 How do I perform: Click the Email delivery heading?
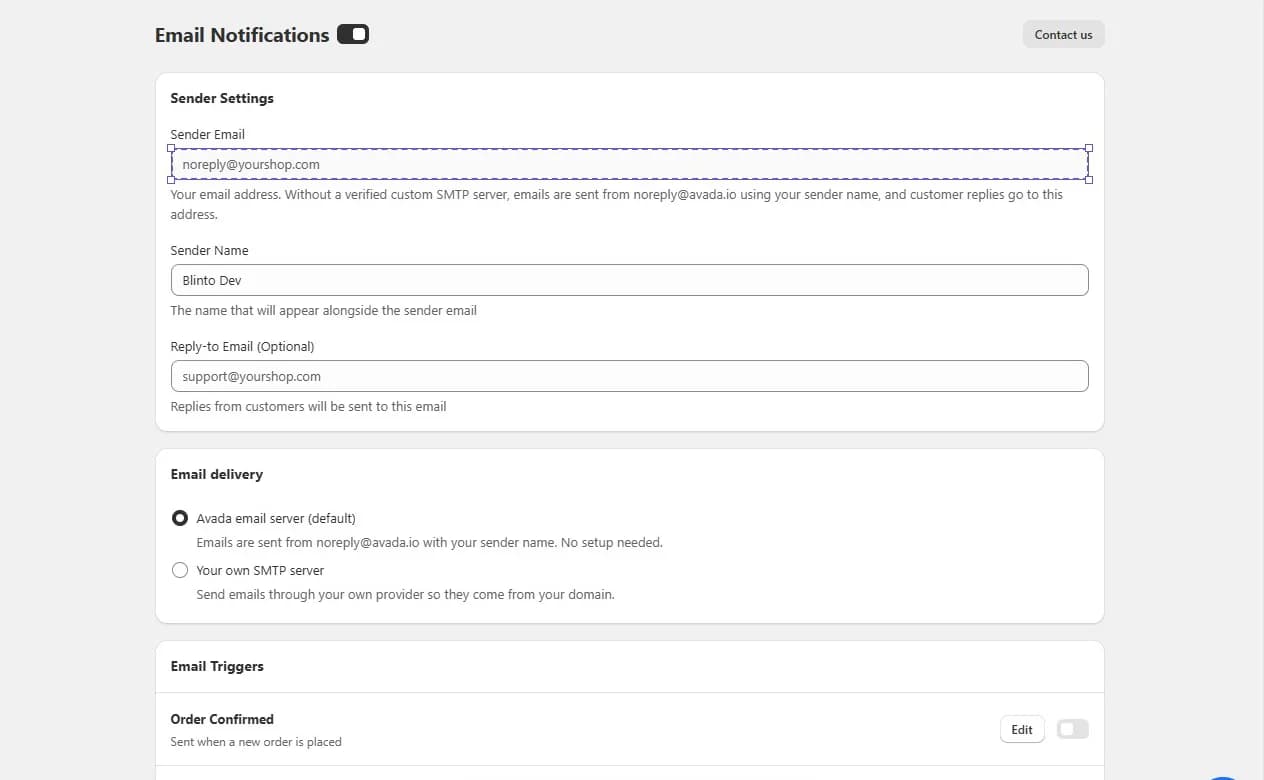coord(217,474)
